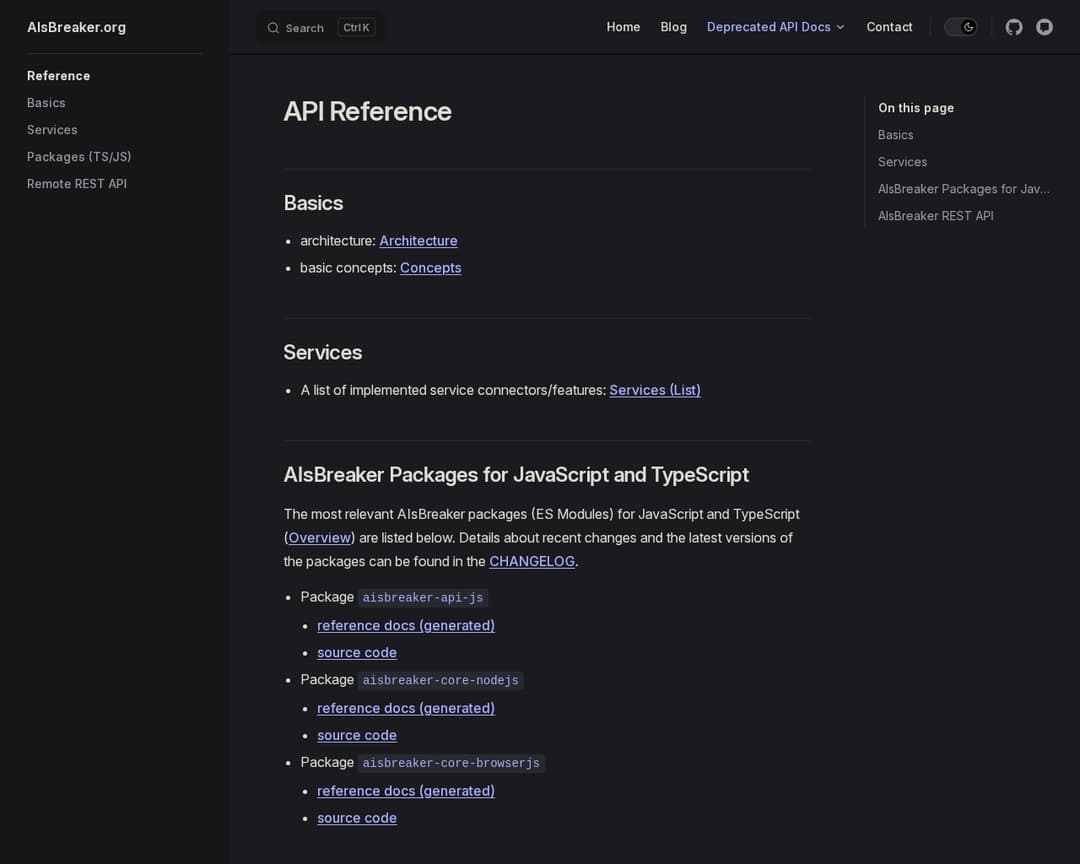Open reference docs for aisbreaker-core-nodejs
Viewport: 1080px width, 864px height.
tap(406, 708)
